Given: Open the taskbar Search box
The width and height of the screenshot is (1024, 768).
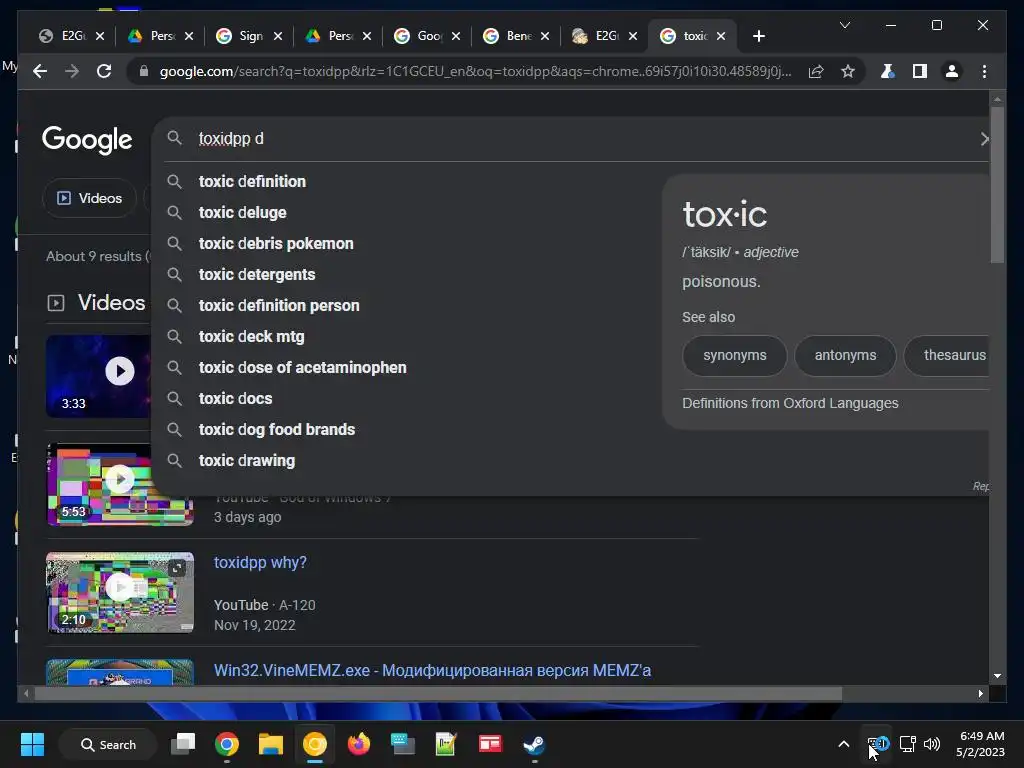Looking at the screenshot, I should (x=108, y=744).
